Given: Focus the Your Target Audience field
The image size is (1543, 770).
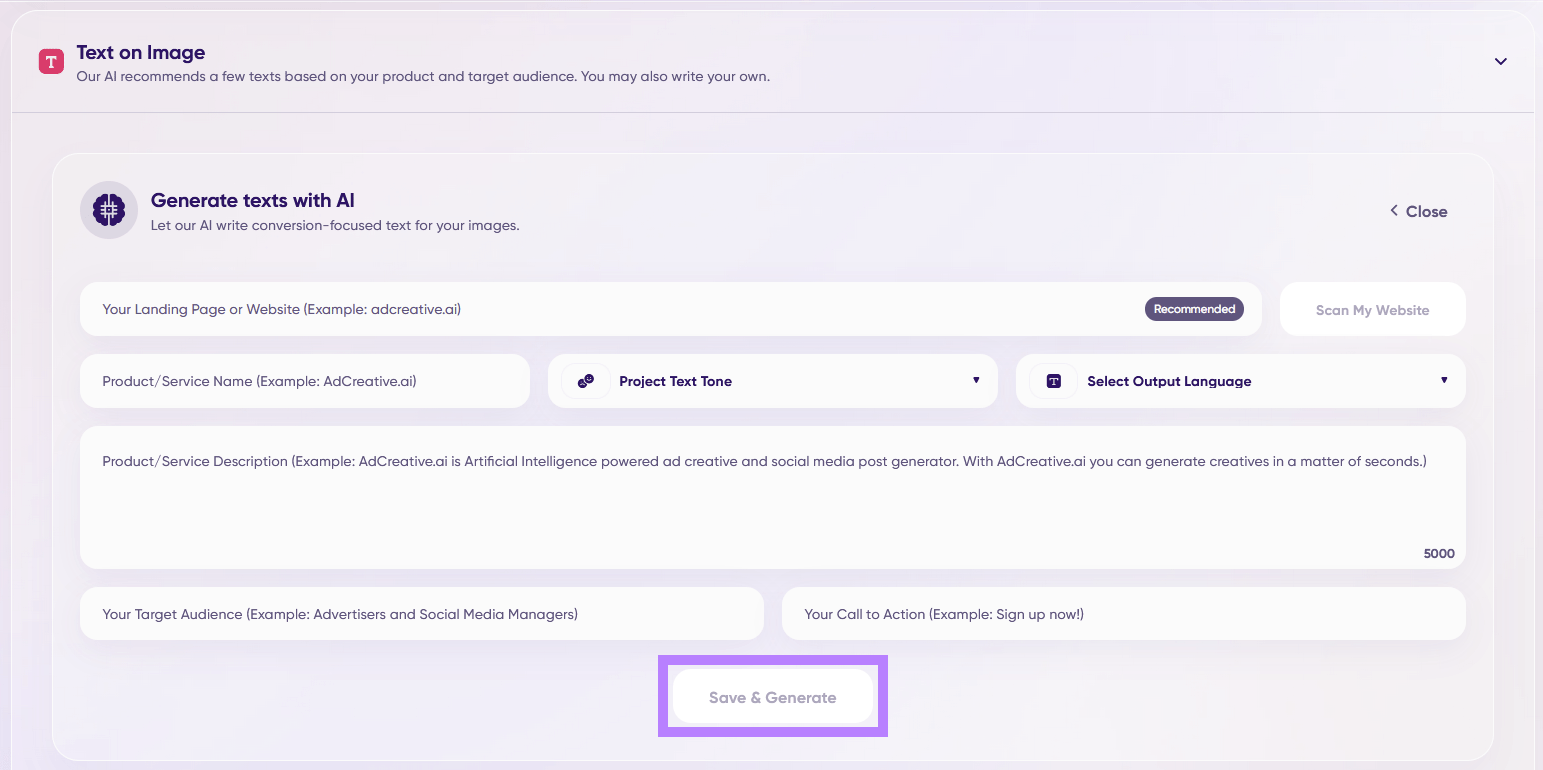Looking at the screenshot, I should 421,614.
